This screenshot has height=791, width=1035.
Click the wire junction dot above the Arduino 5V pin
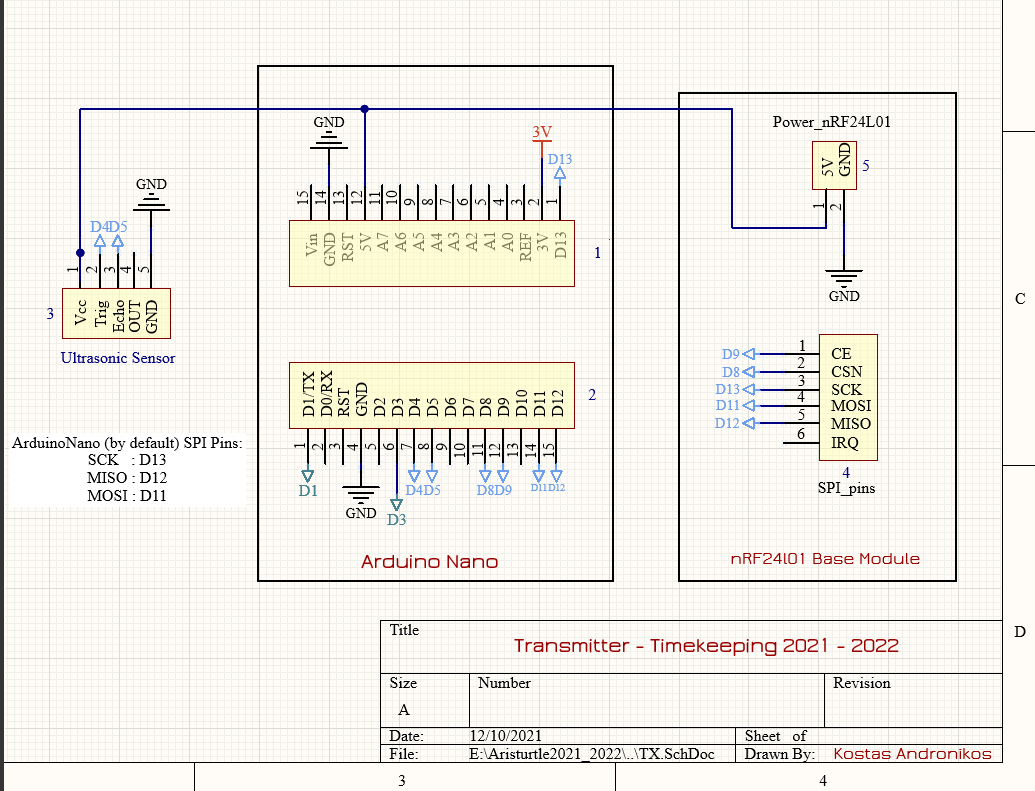tap(365, 109)
